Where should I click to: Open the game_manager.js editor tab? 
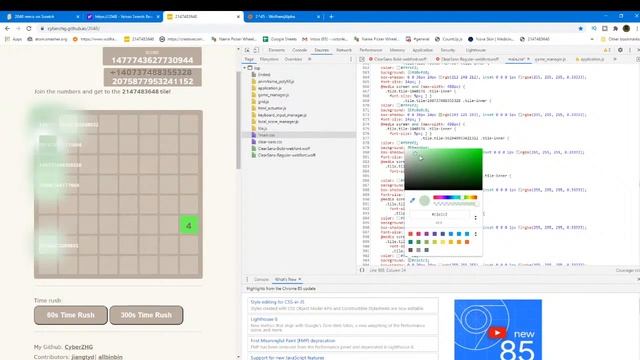point(550,59)
